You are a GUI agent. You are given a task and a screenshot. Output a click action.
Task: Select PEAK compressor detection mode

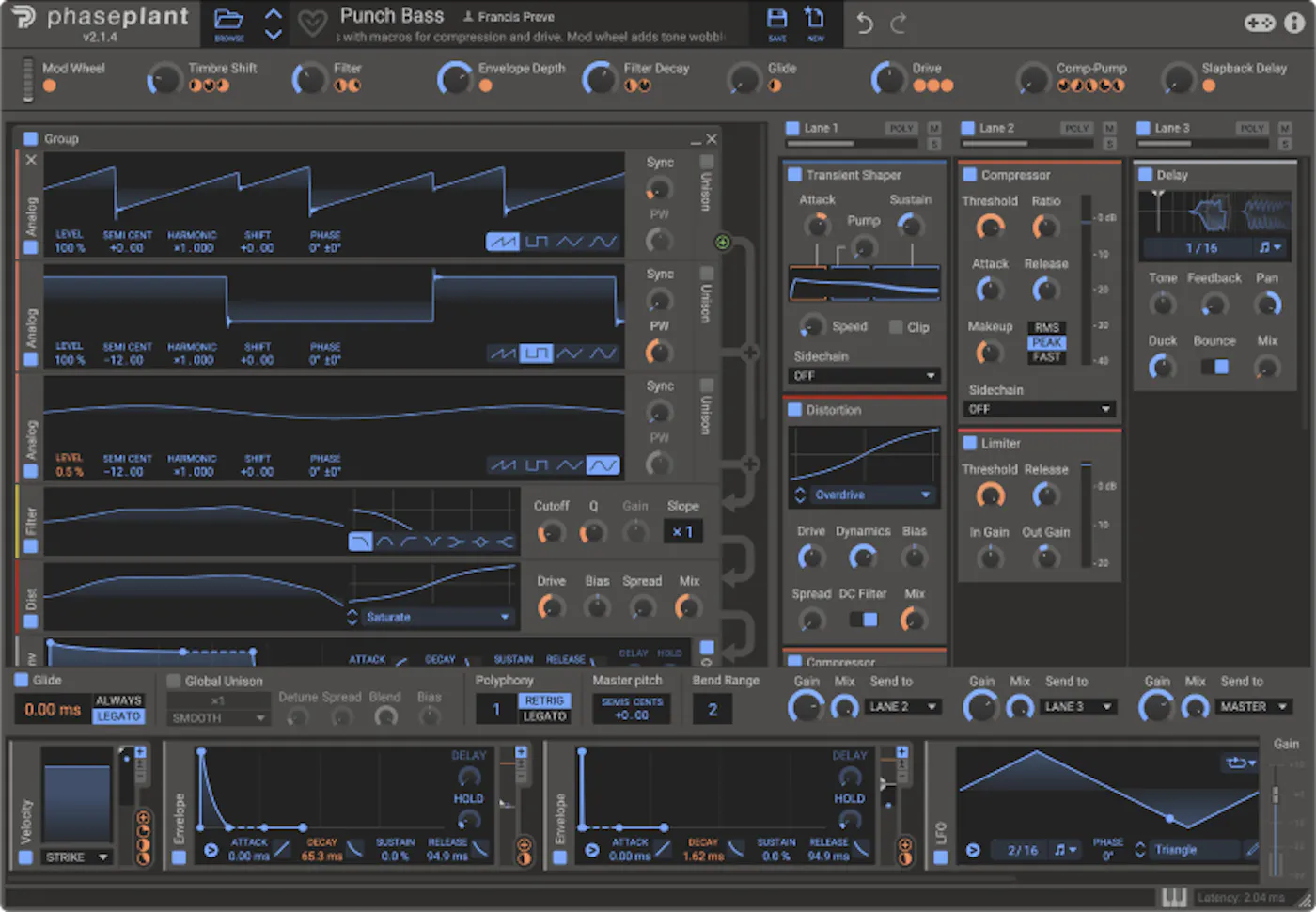point(1046,342)
